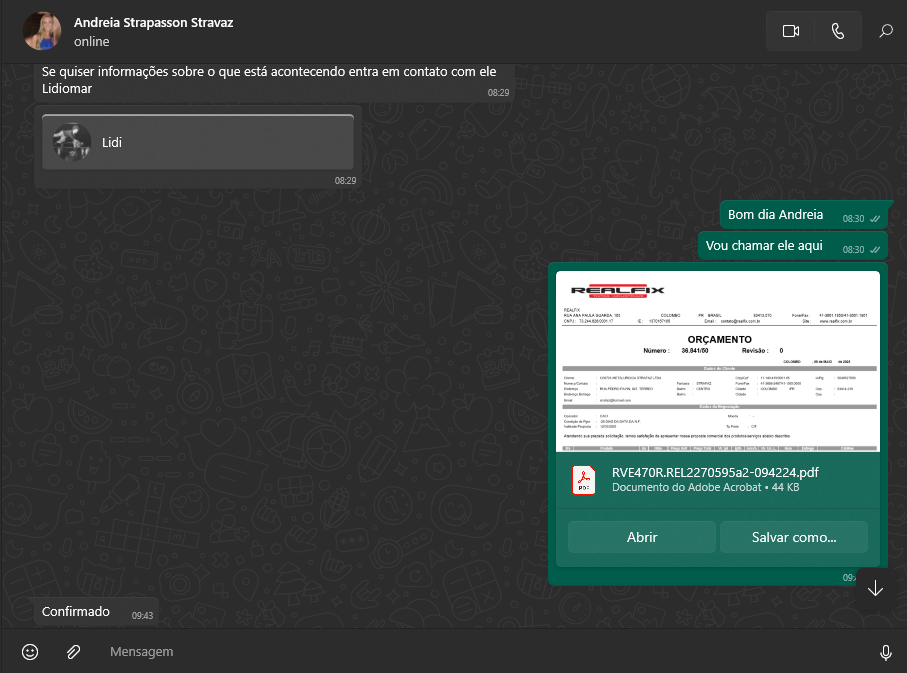Image resolution: width=907 pixels, height=673 pixels.
Task: Click Lidi contact avatar image
Action: pos(71,143)
